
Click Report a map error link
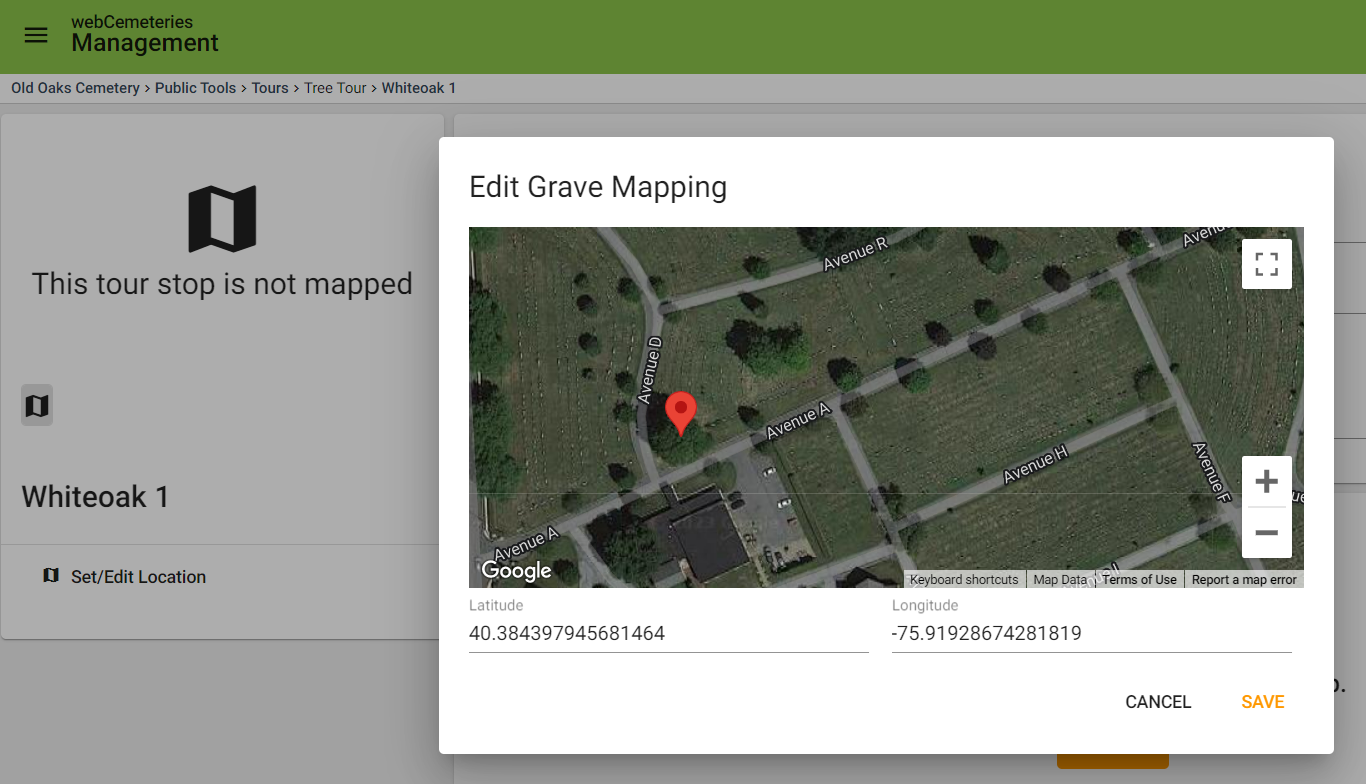(x=1244, y=579)
